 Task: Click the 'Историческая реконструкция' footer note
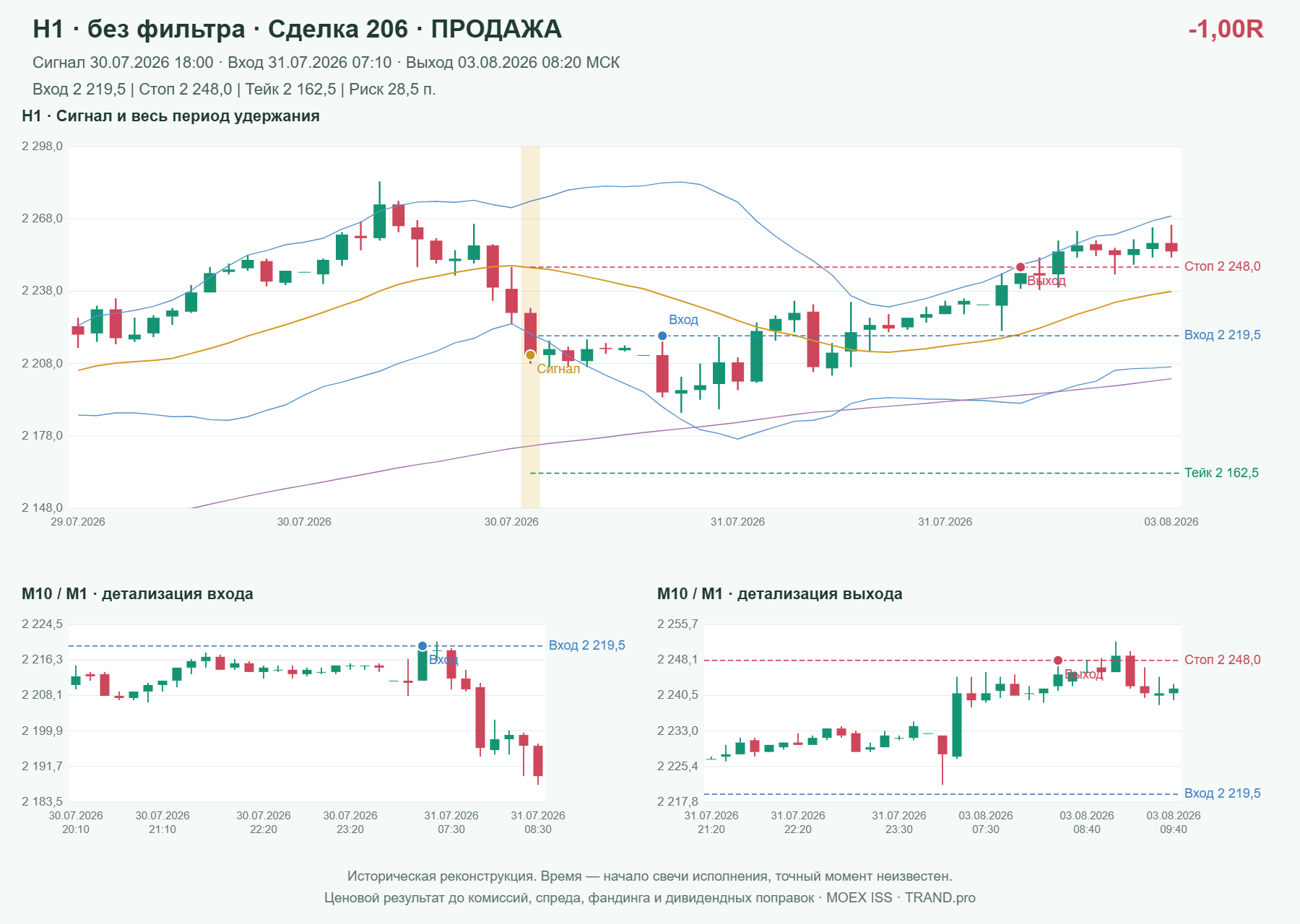tap(650, 876)
